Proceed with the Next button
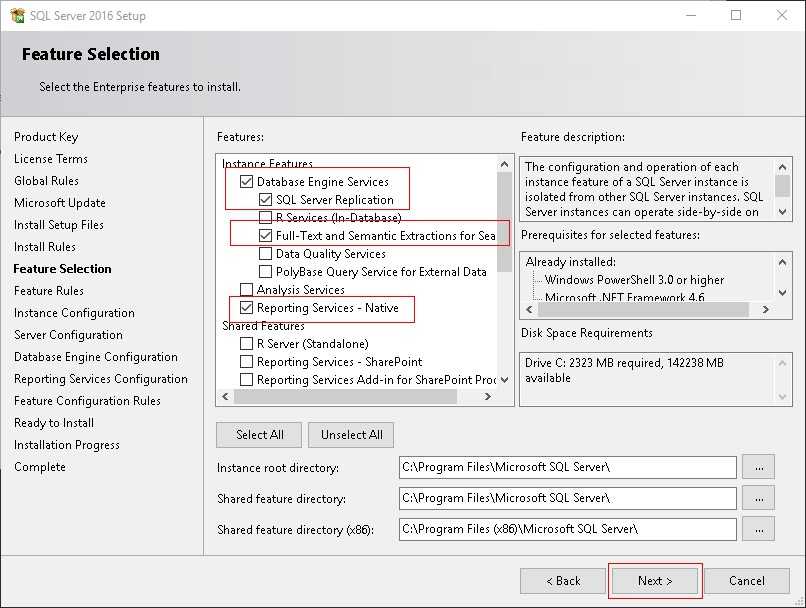 click(x=655, y=581)
